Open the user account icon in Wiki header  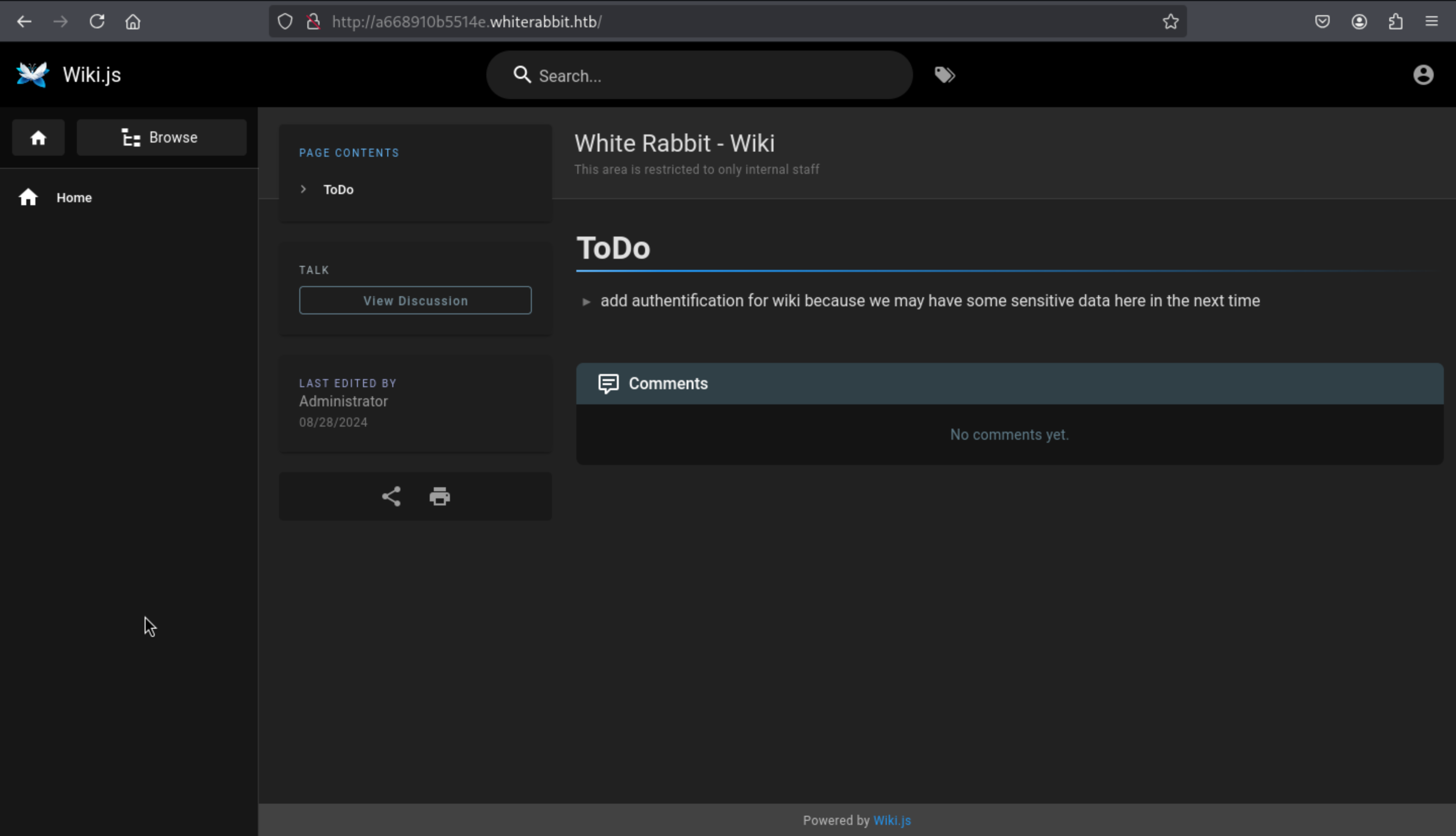(1423, 75)
